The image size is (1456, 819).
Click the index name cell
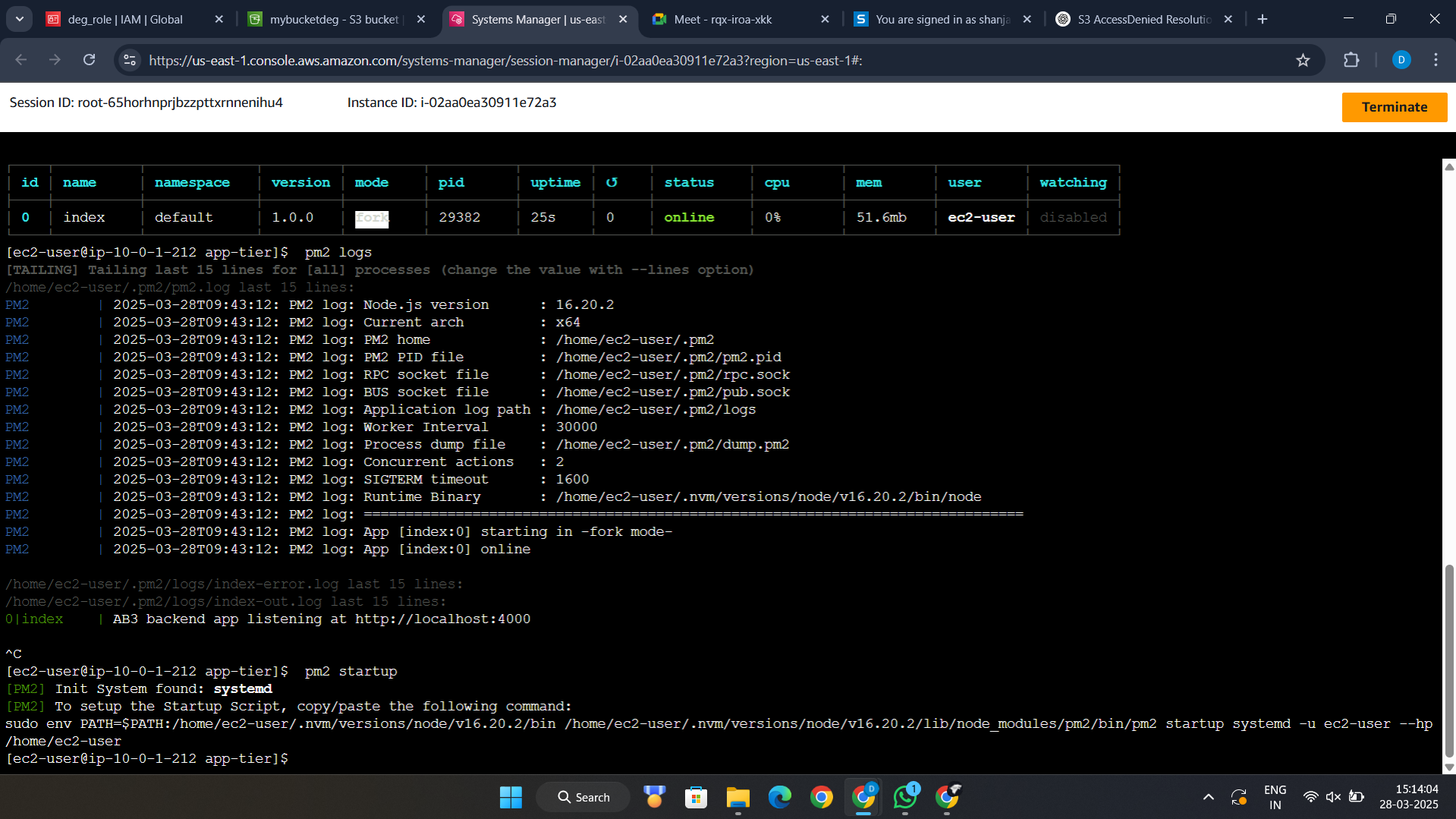[x=84, y=218]
